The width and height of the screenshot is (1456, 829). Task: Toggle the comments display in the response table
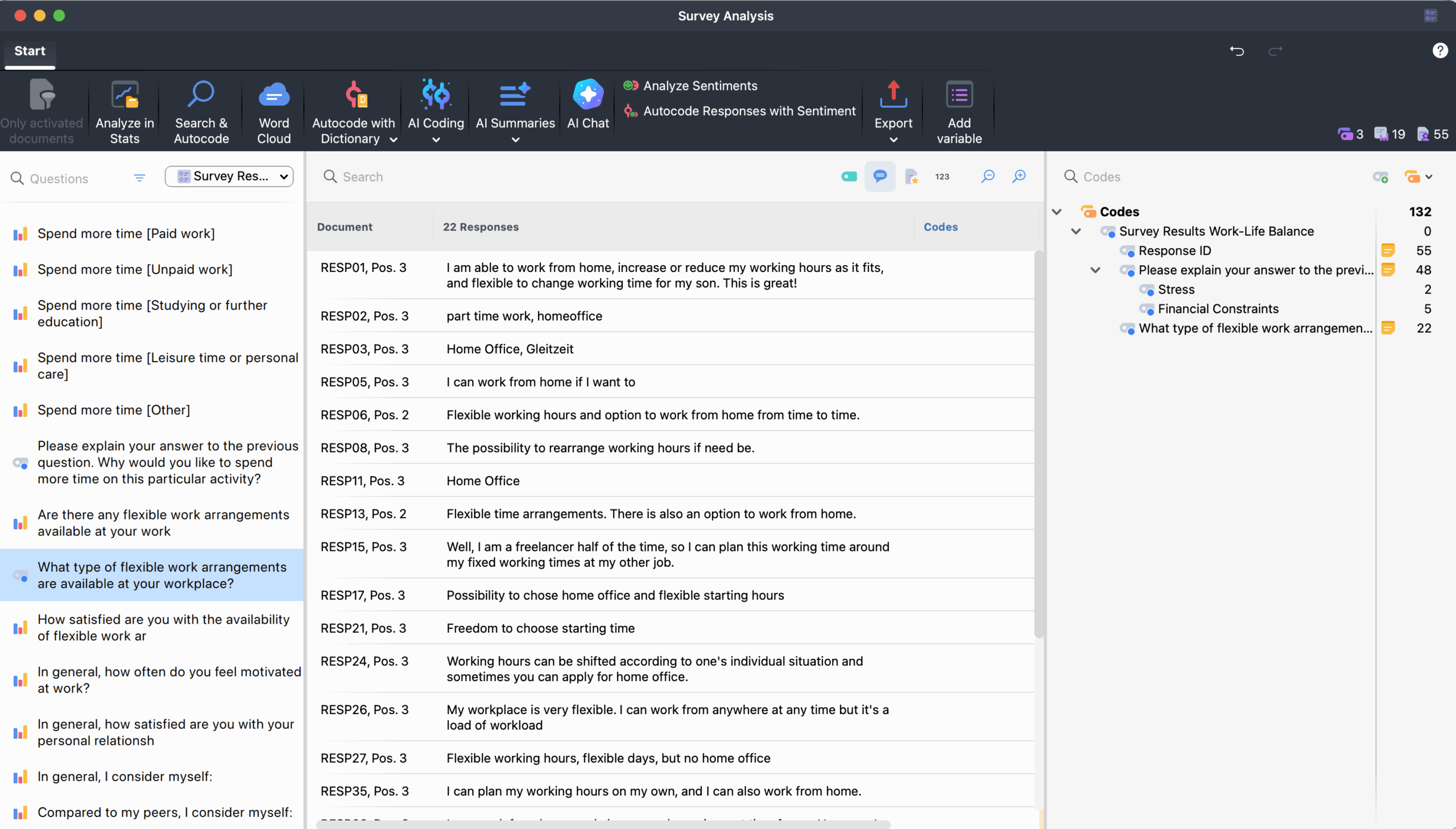[880, 176]
